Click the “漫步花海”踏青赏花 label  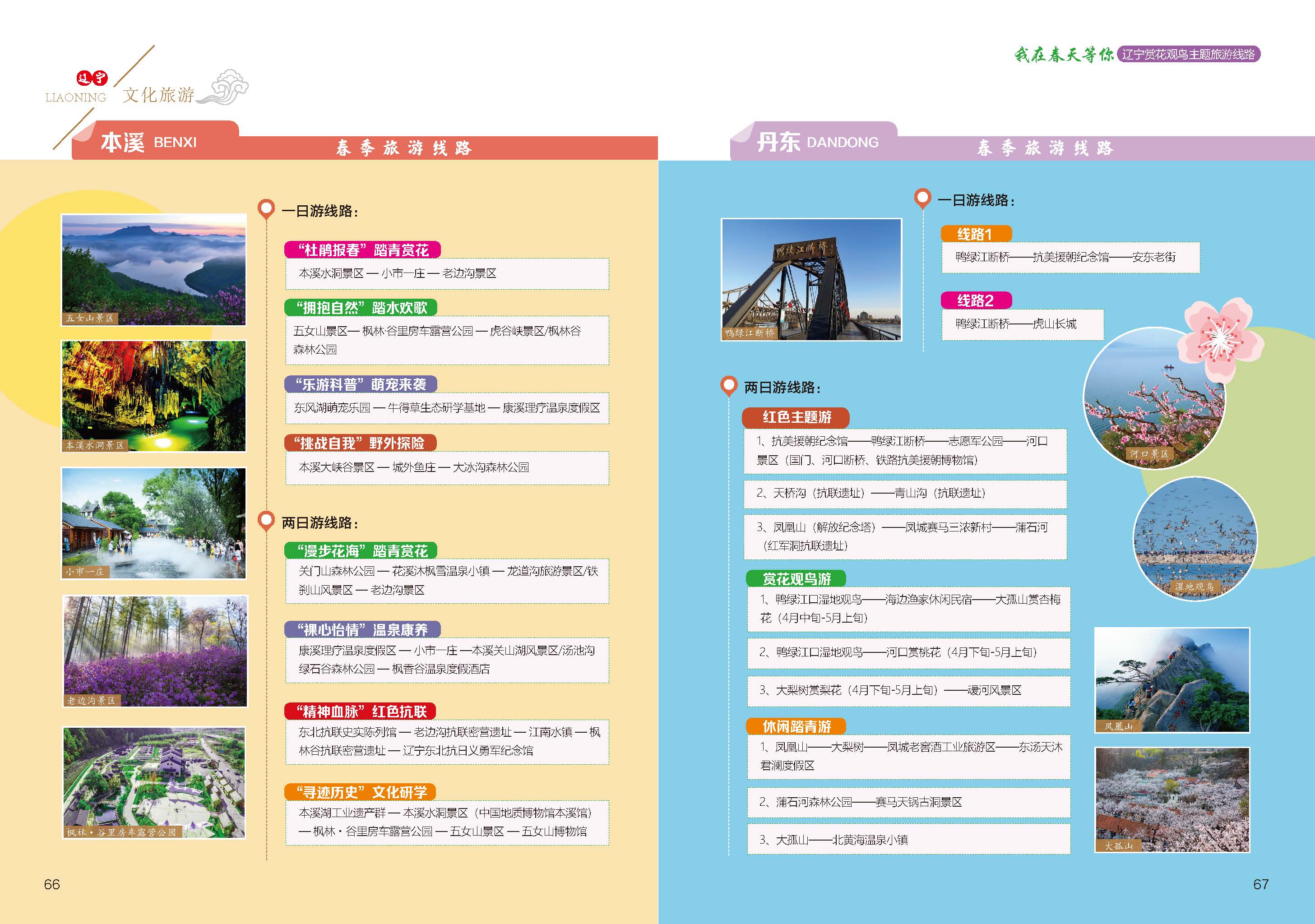pos(361,551)
